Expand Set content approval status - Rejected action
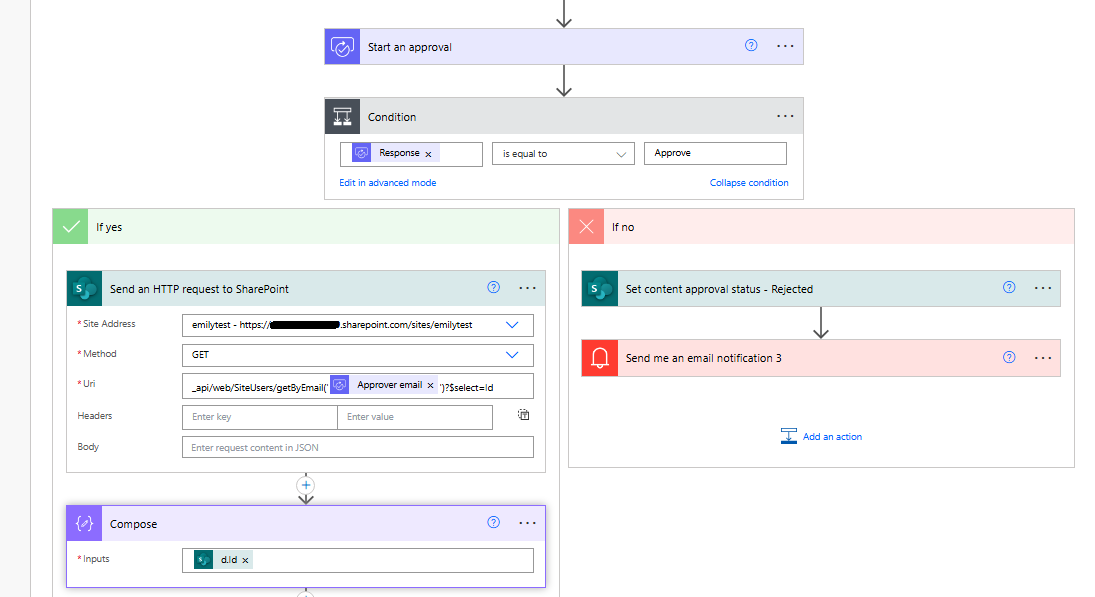The image size is (1095, 597). tap(821, 288)
